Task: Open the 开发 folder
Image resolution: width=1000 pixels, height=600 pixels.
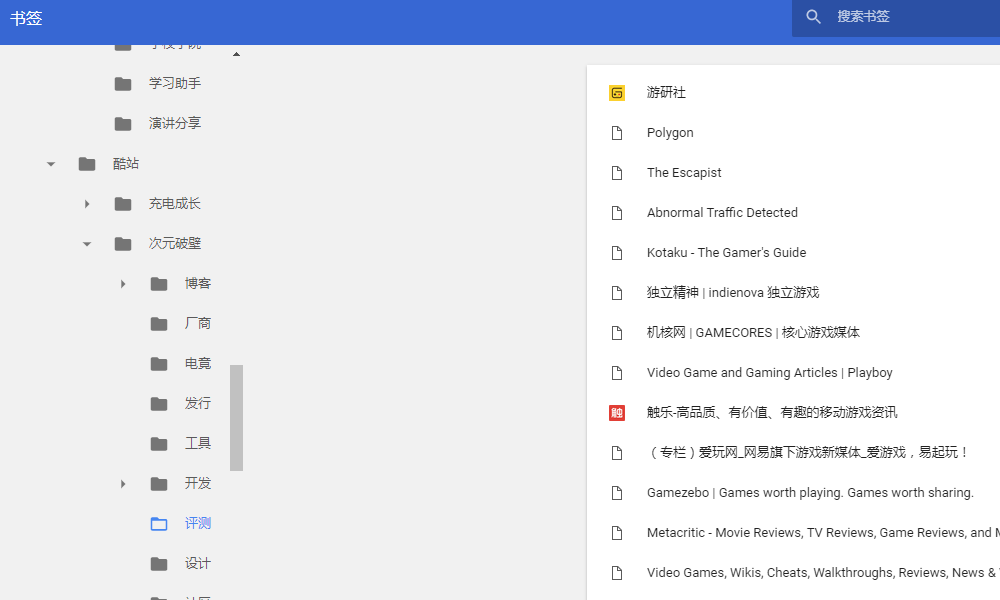Action: [198, 483]
